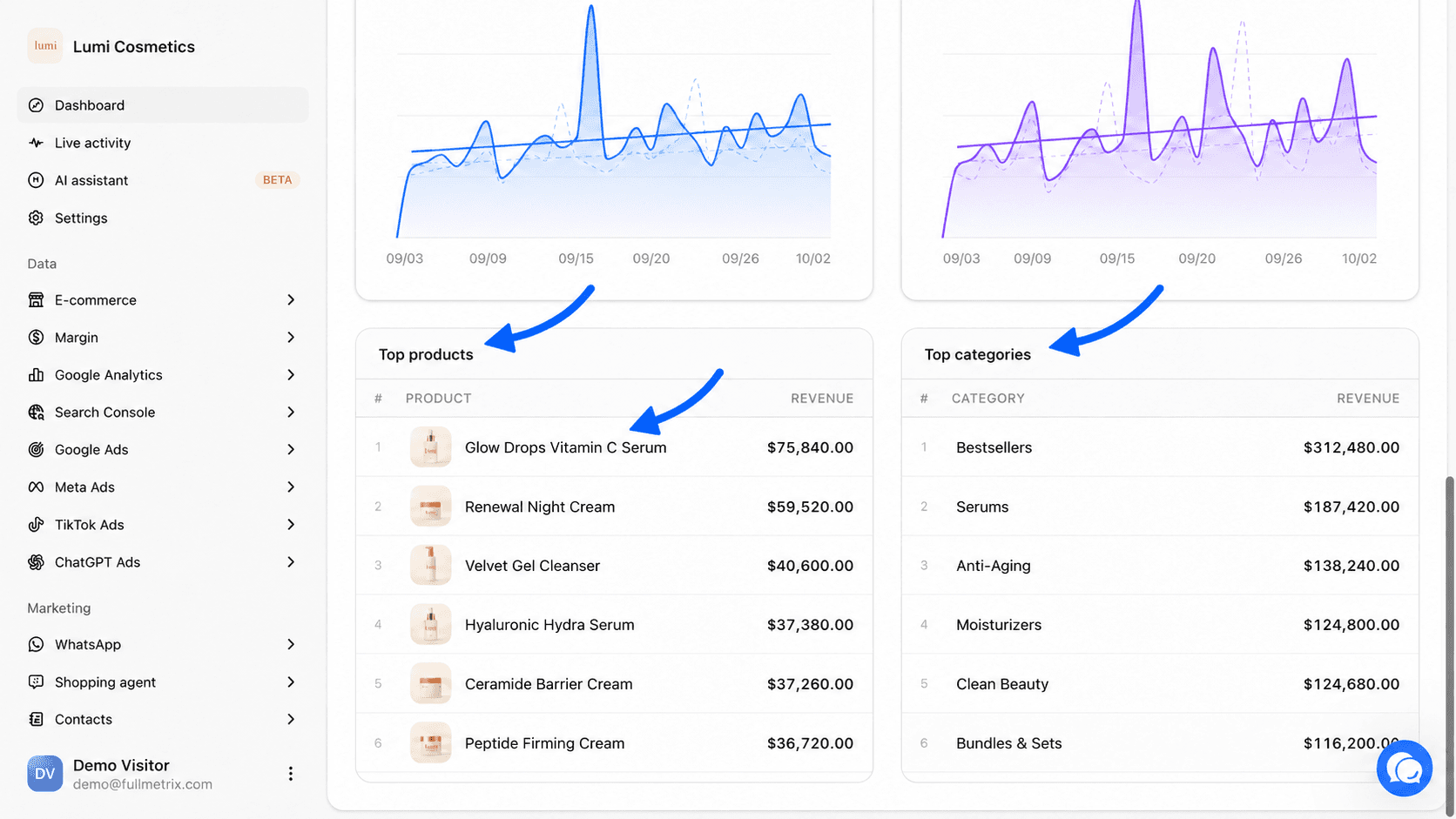1456x819 pixels.
Task: Click the Moisturizers category name
Action: point(999,625)
